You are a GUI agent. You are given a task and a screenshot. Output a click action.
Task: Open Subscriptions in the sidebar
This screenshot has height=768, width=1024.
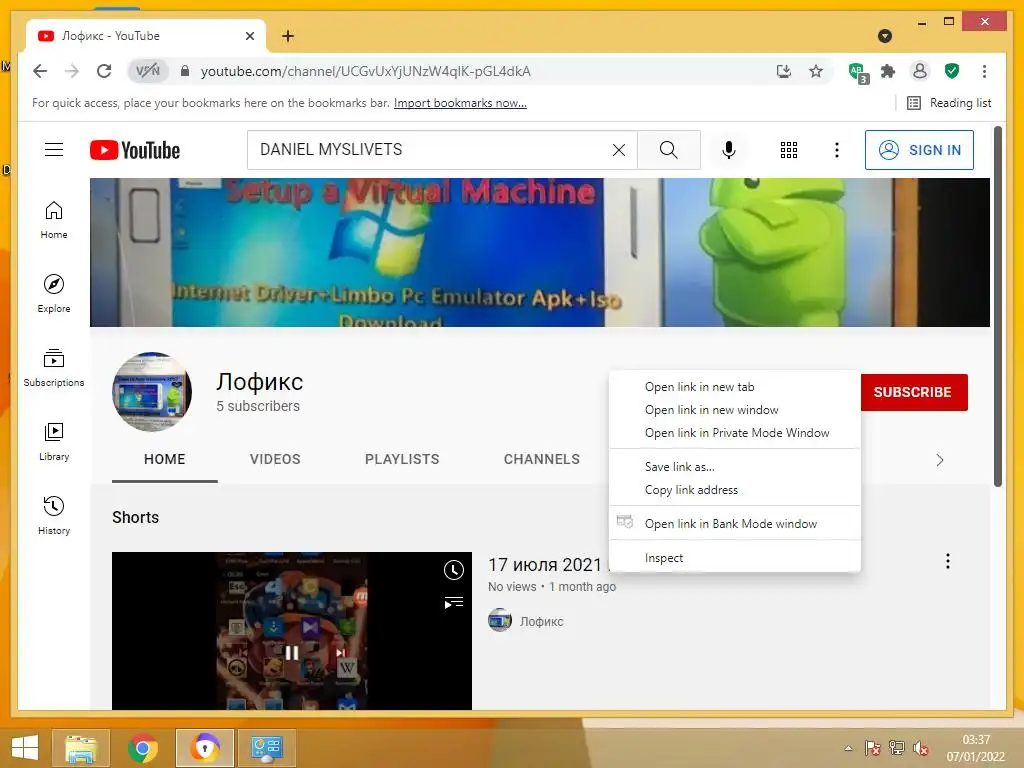[54, 368]
